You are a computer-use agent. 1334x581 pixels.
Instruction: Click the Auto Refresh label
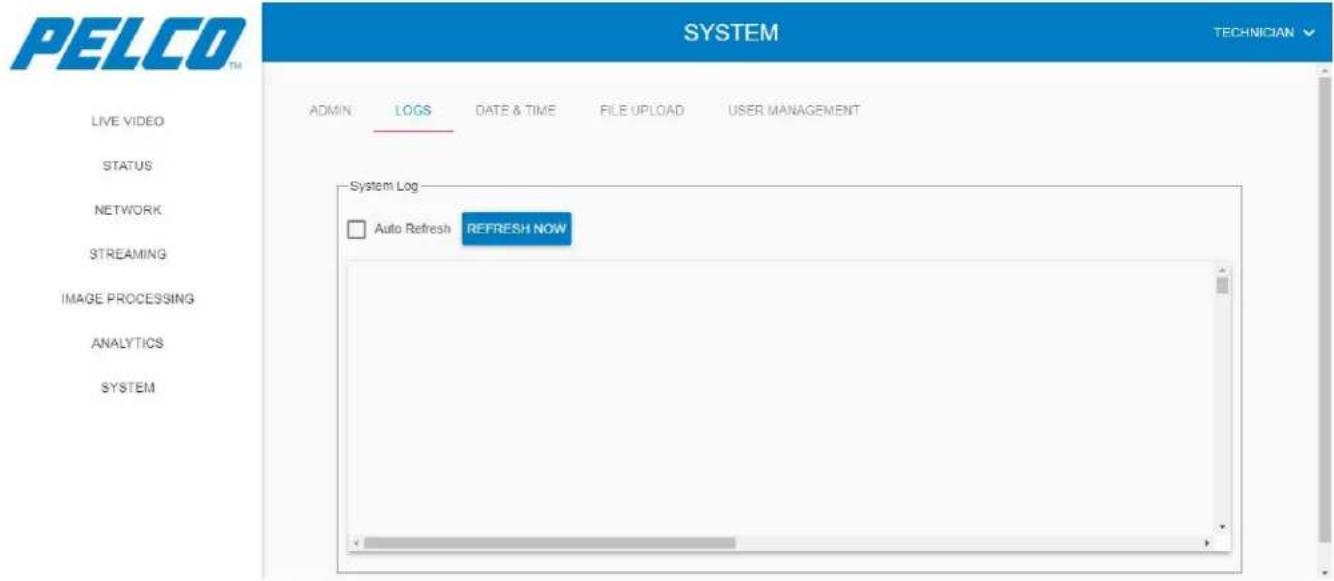[x=412, y=229]
